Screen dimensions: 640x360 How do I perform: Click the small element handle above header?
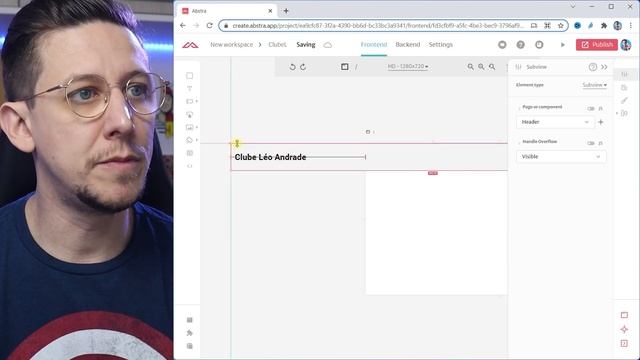click(368, 132)
